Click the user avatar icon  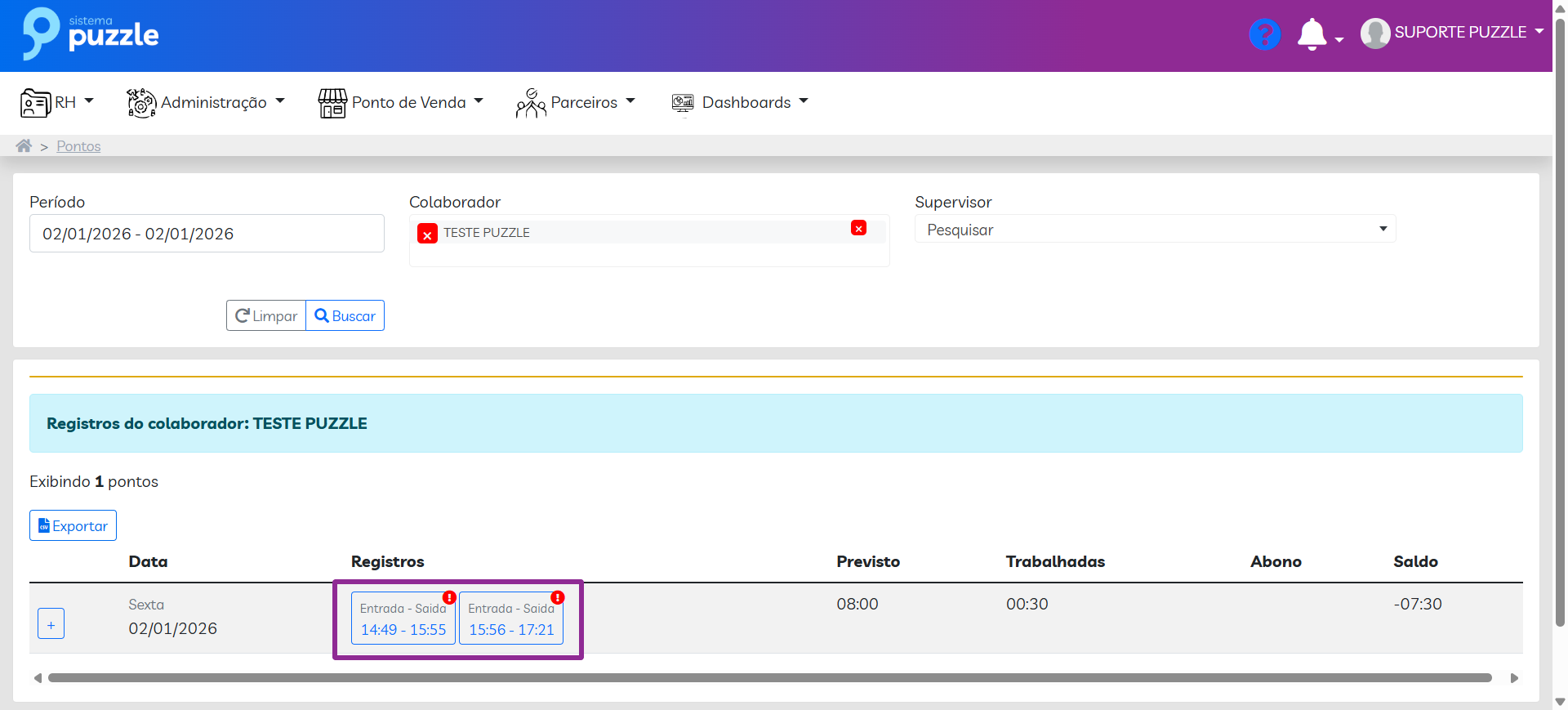click(1375, 33)
